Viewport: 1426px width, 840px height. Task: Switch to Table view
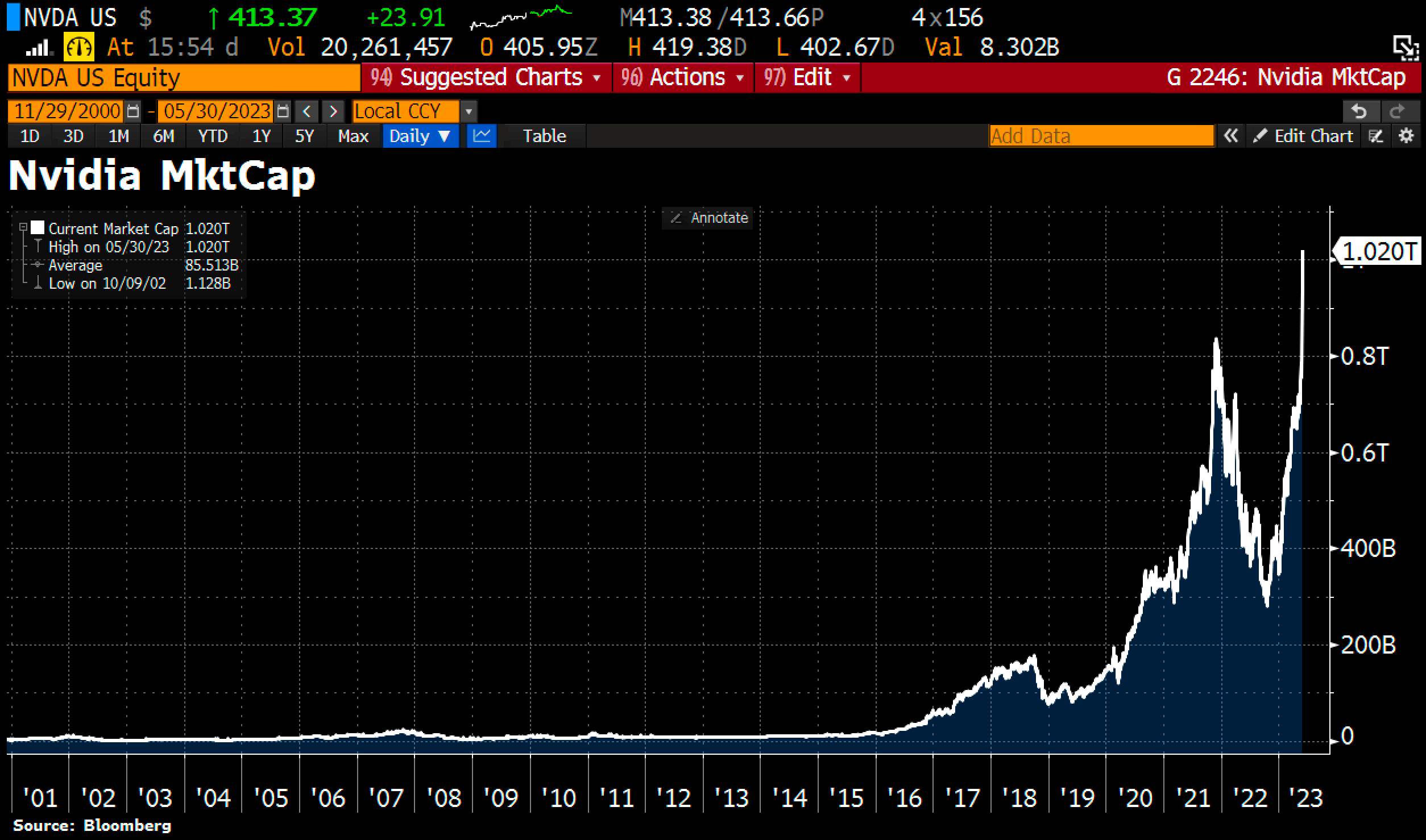tap(544, 136)
